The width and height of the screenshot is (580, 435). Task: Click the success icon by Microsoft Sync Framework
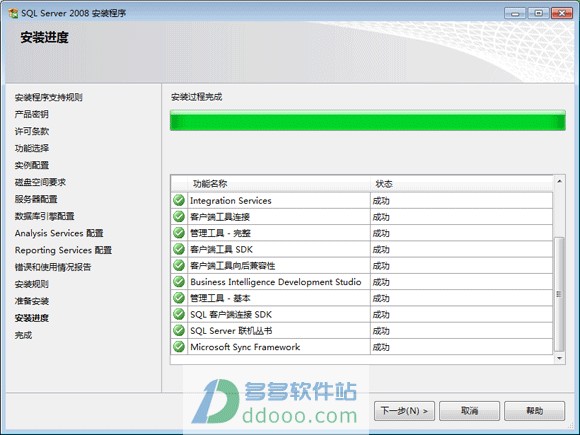pyautogui.click(x=179, y=347)
